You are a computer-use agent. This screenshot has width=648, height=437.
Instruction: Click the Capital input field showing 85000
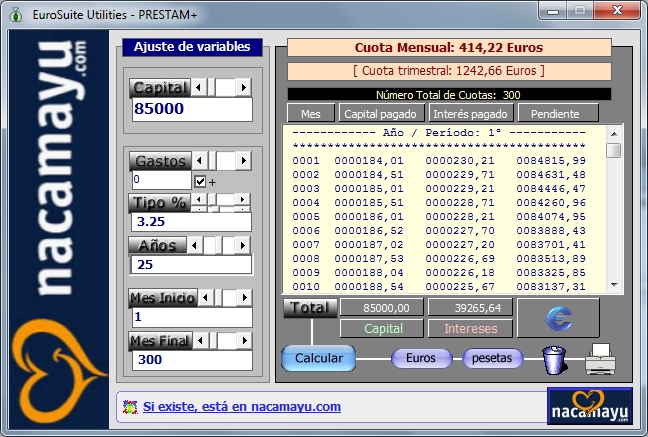191,109
